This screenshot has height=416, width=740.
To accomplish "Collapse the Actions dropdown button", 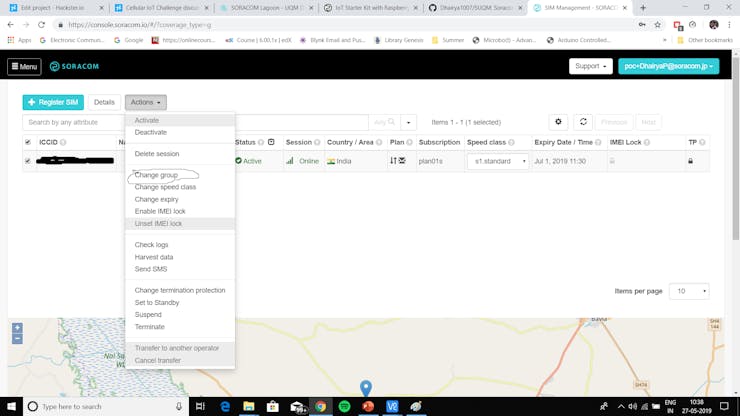I will click(x=145, y=102).
